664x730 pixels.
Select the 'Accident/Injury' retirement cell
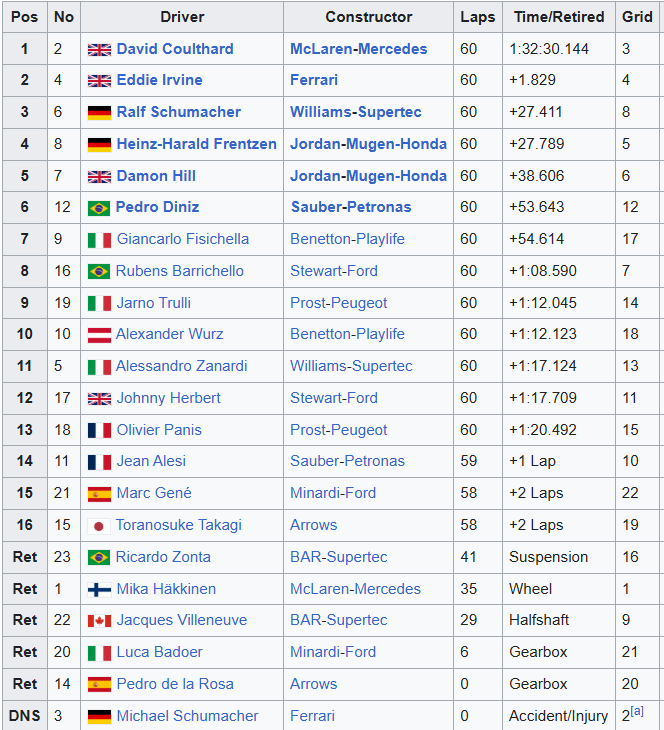coord(558,716)
